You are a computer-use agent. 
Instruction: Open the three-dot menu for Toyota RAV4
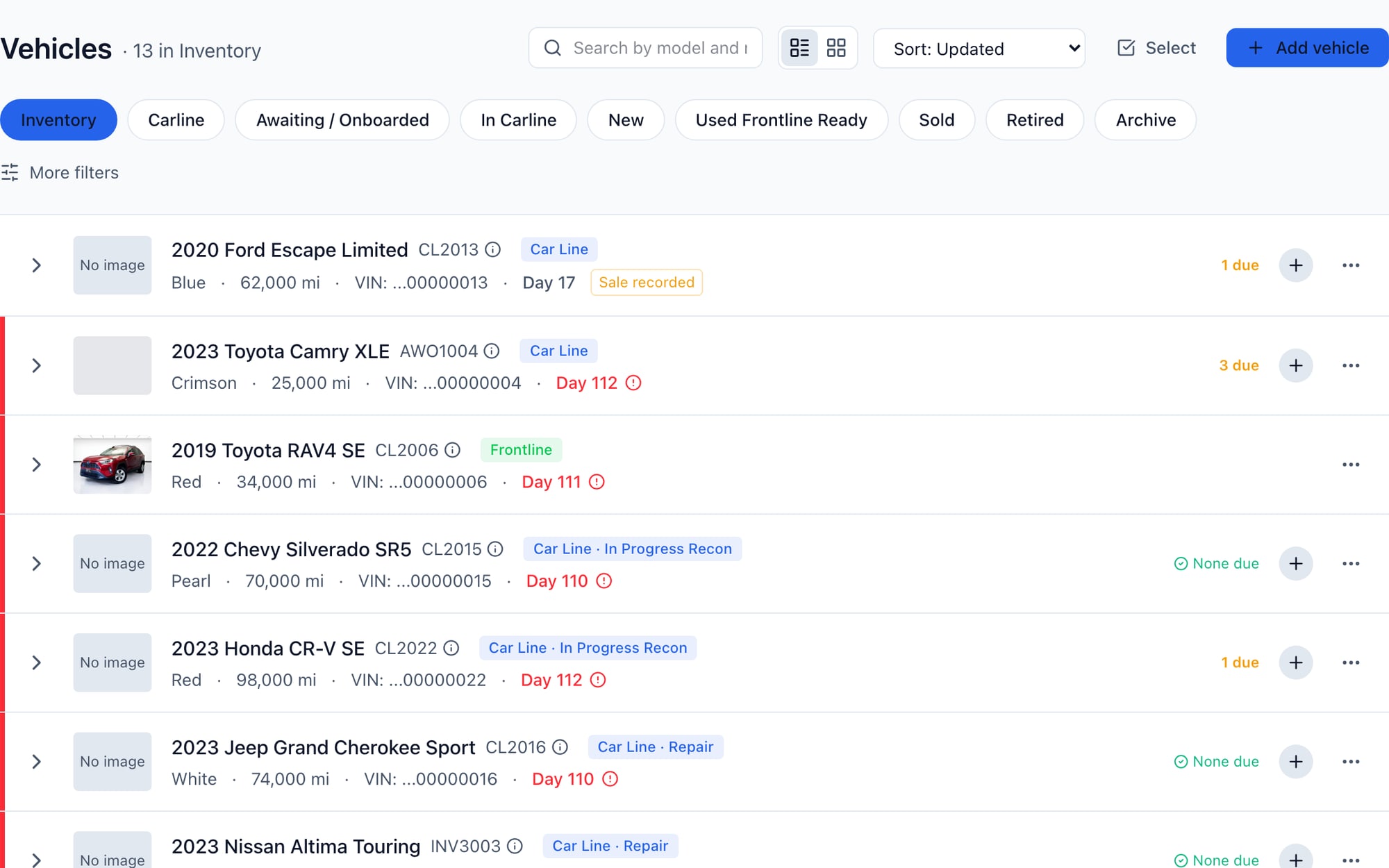pos(1351,465)
